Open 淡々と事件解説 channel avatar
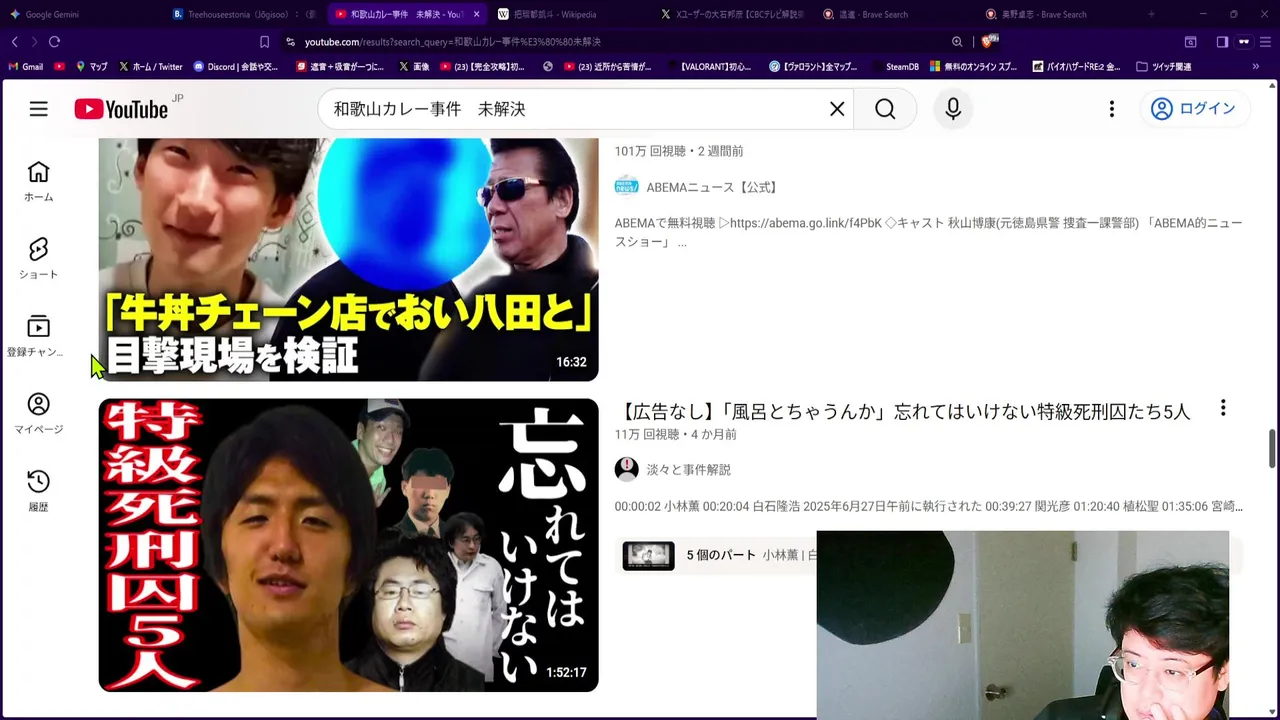 point(626,469)
